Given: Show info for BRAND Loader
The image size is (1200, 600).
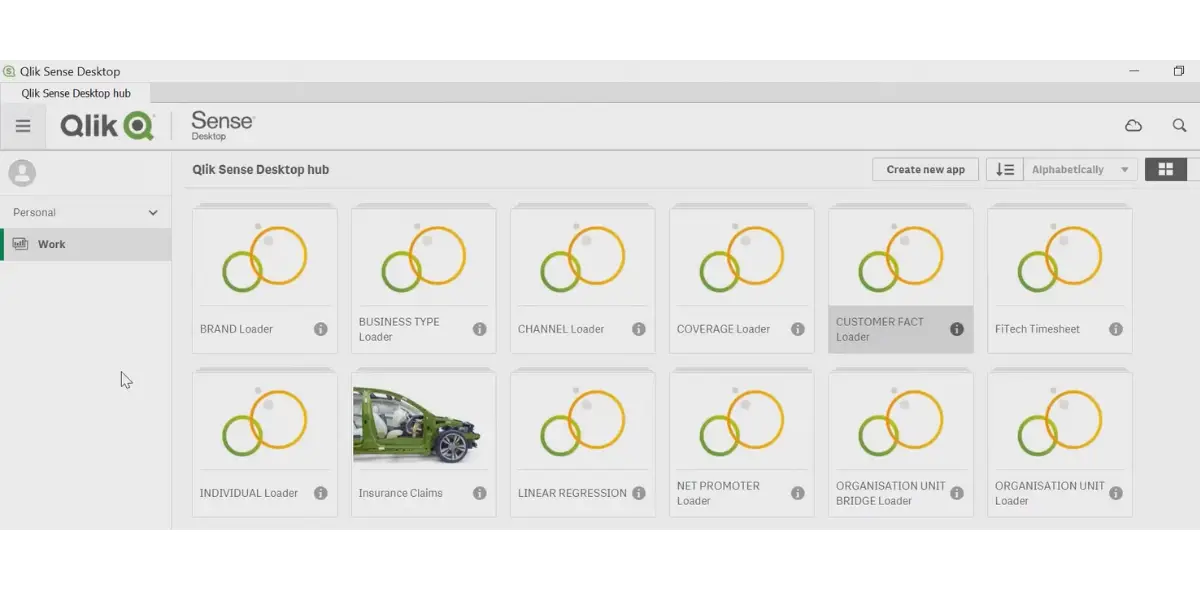Looking at the screenshot, I should [321, 329].
